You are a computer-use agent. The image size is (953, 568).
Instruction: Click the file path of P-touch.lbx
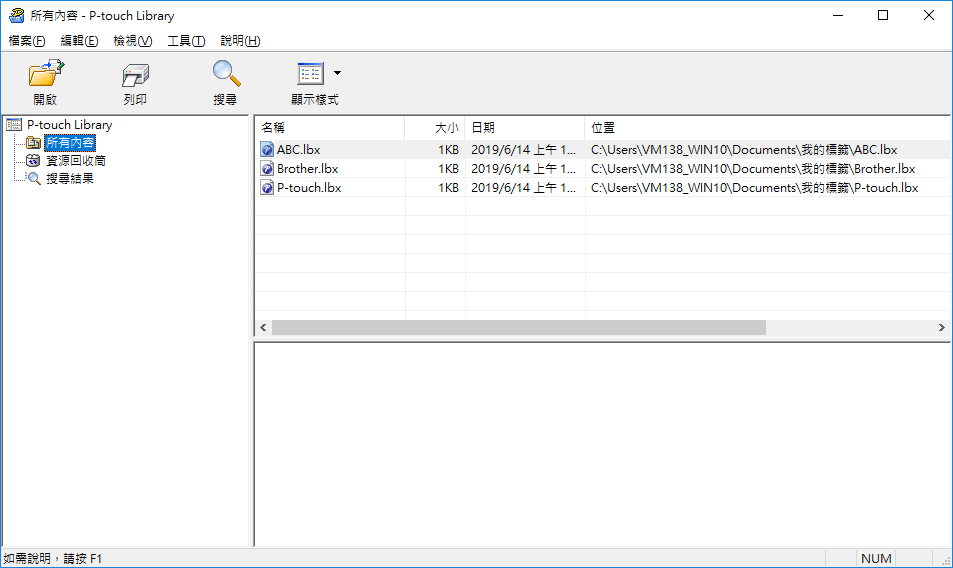754,188
